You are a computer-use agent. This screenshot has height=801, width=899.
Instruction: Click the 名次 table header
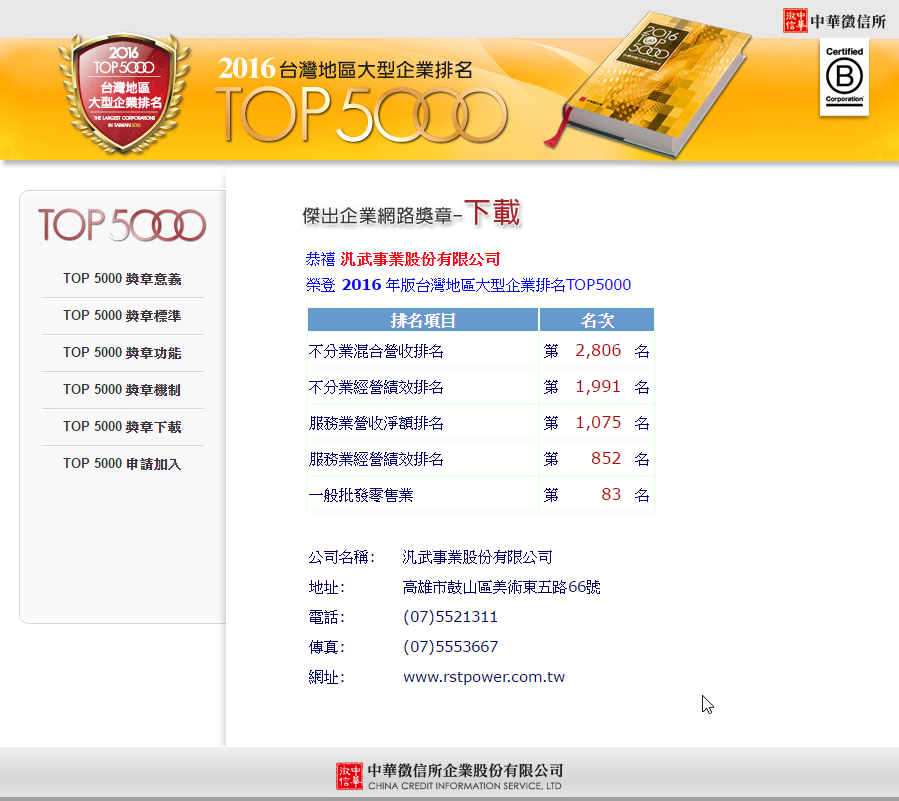pos(597,320)
